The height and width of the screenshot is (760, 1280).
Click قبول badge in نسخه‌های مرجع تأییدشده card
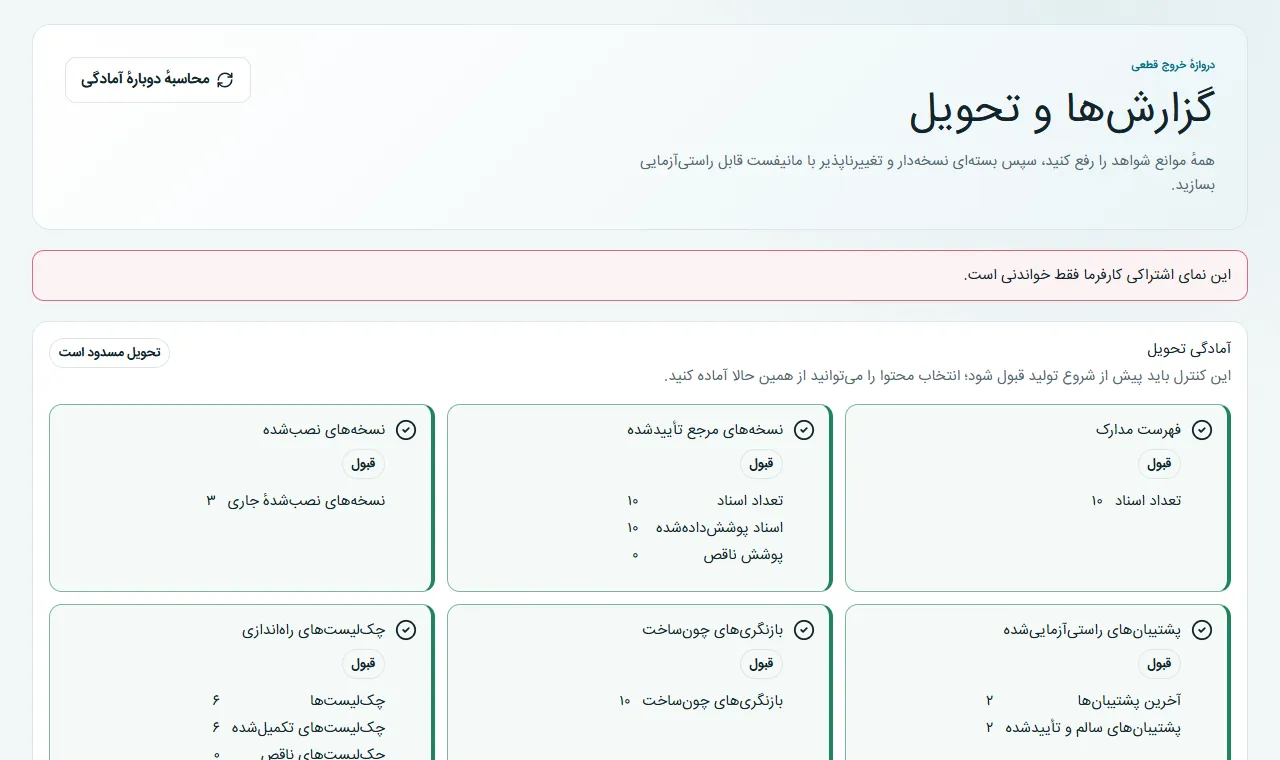coord(761,464)
